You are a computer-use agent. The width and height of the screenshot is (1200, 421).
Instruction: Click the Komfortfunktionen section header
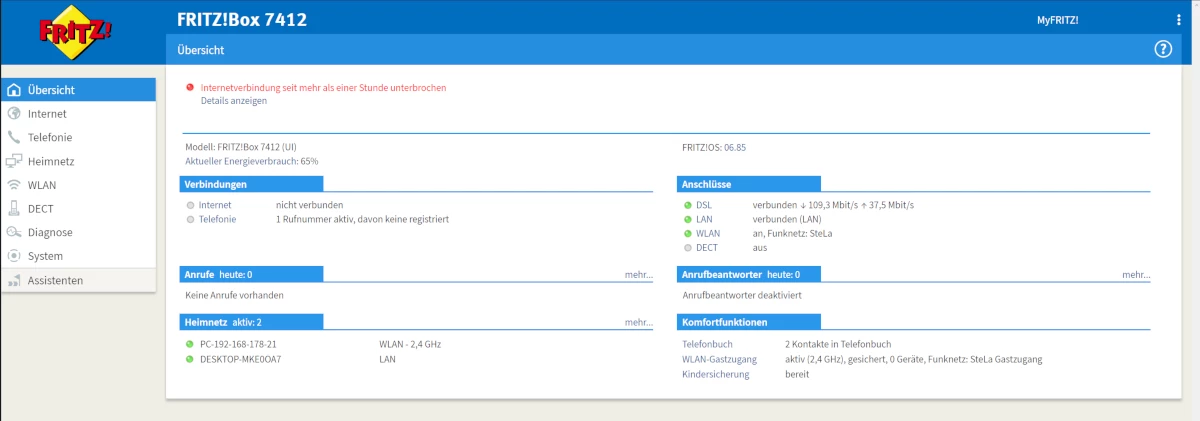point(749,323)
